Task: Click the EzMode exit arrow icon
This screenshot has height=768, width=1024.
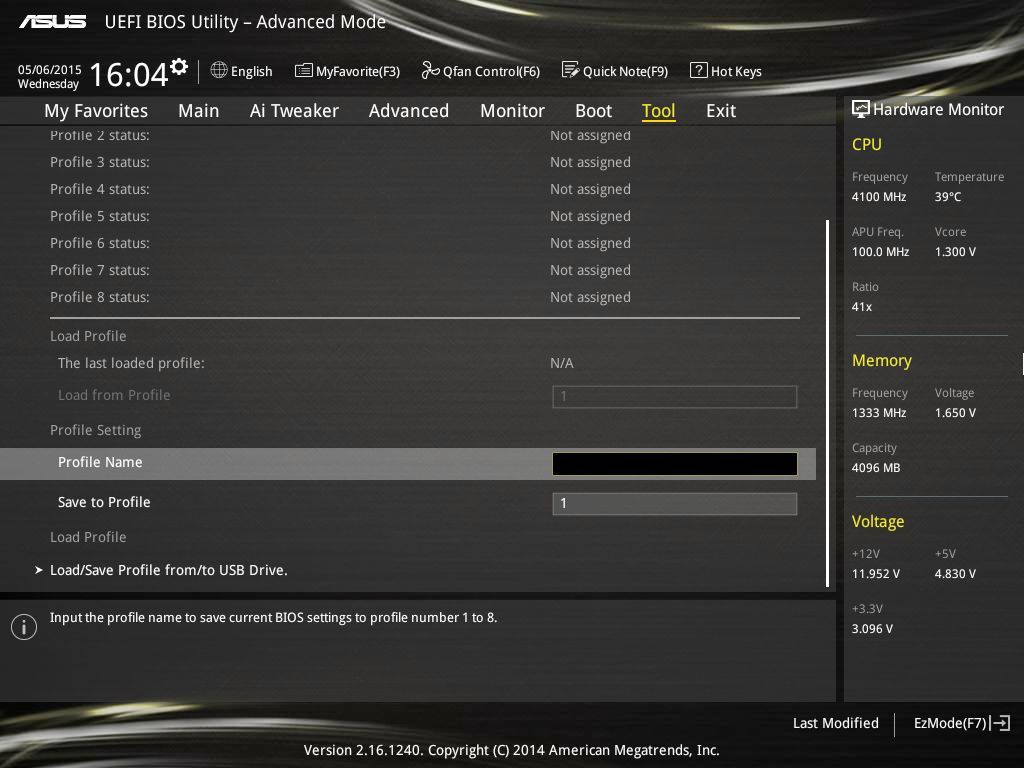Action: (1000, 723)
